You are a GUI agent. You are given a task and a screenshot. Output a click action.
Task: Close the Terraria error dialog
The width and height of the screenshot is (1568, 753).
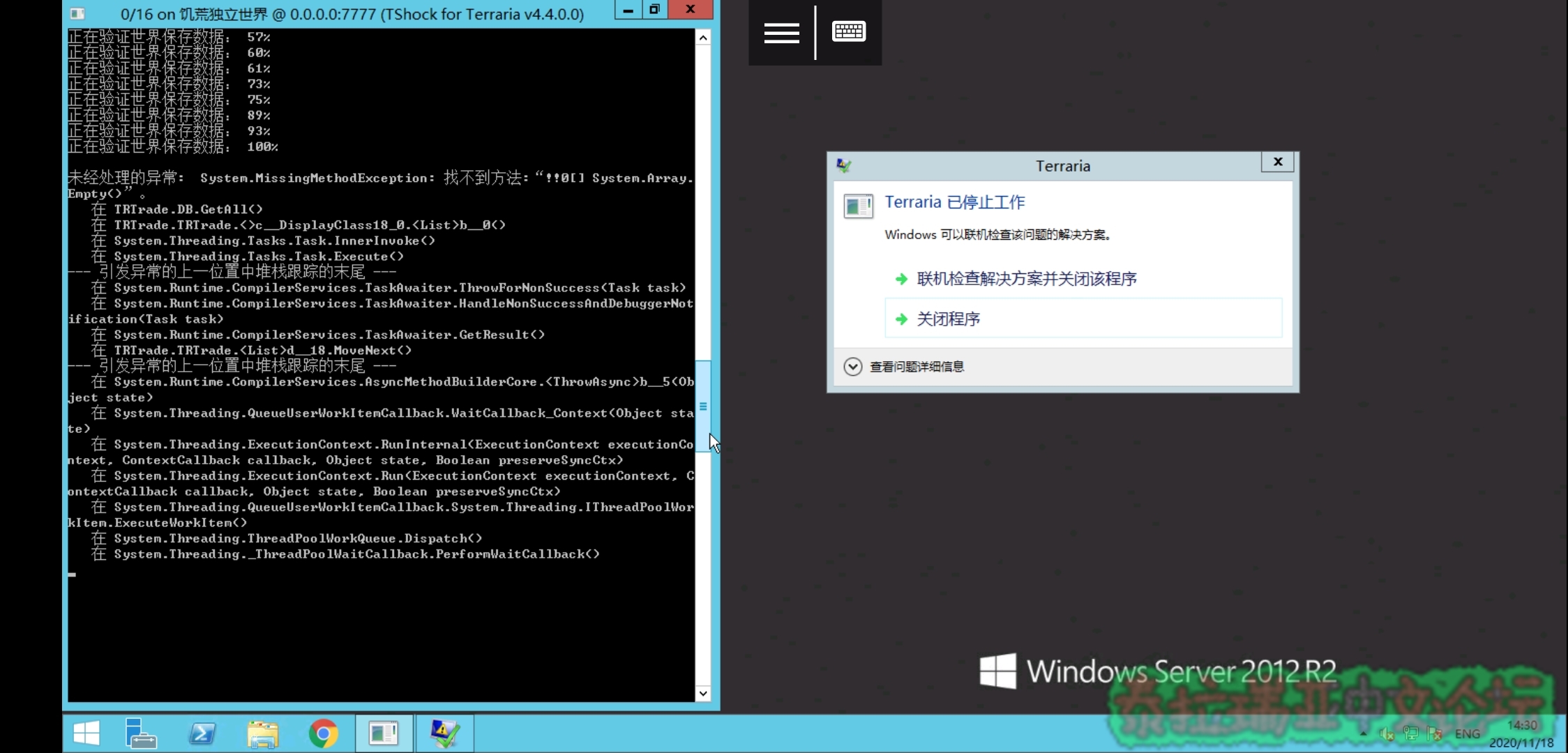pos(1277,162)
